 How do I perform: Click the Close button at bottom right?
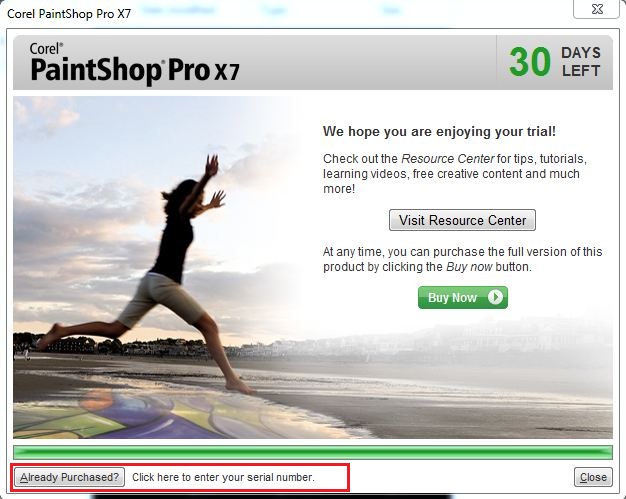point(593,477)
